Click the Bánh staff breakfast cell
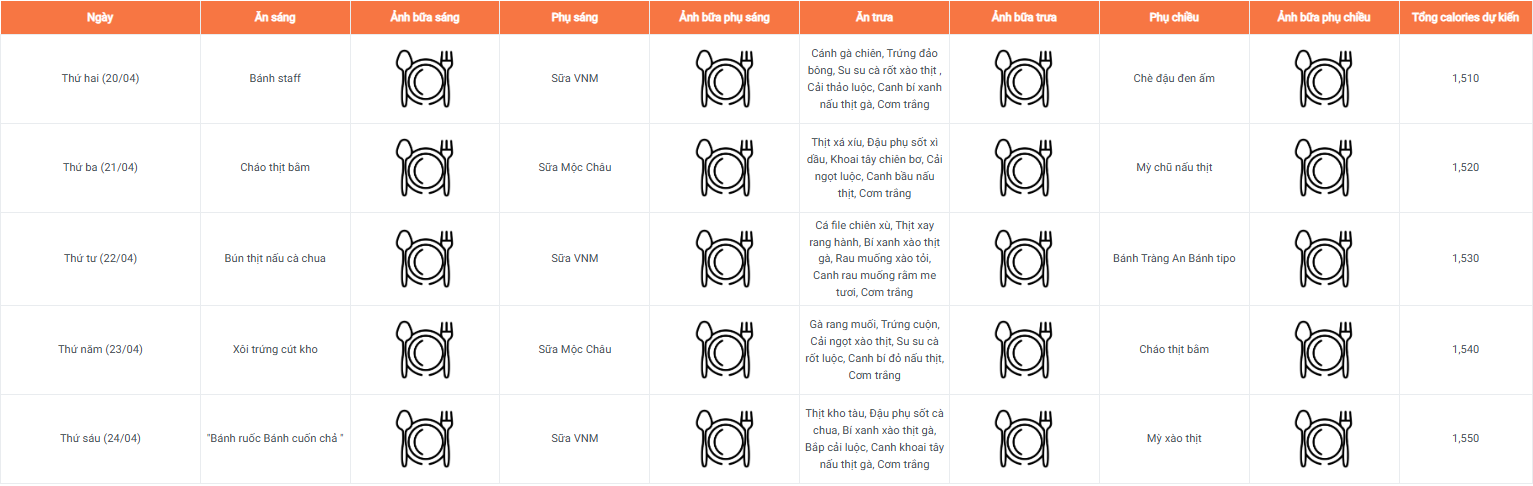1533x486 pixels. (275, 78)
